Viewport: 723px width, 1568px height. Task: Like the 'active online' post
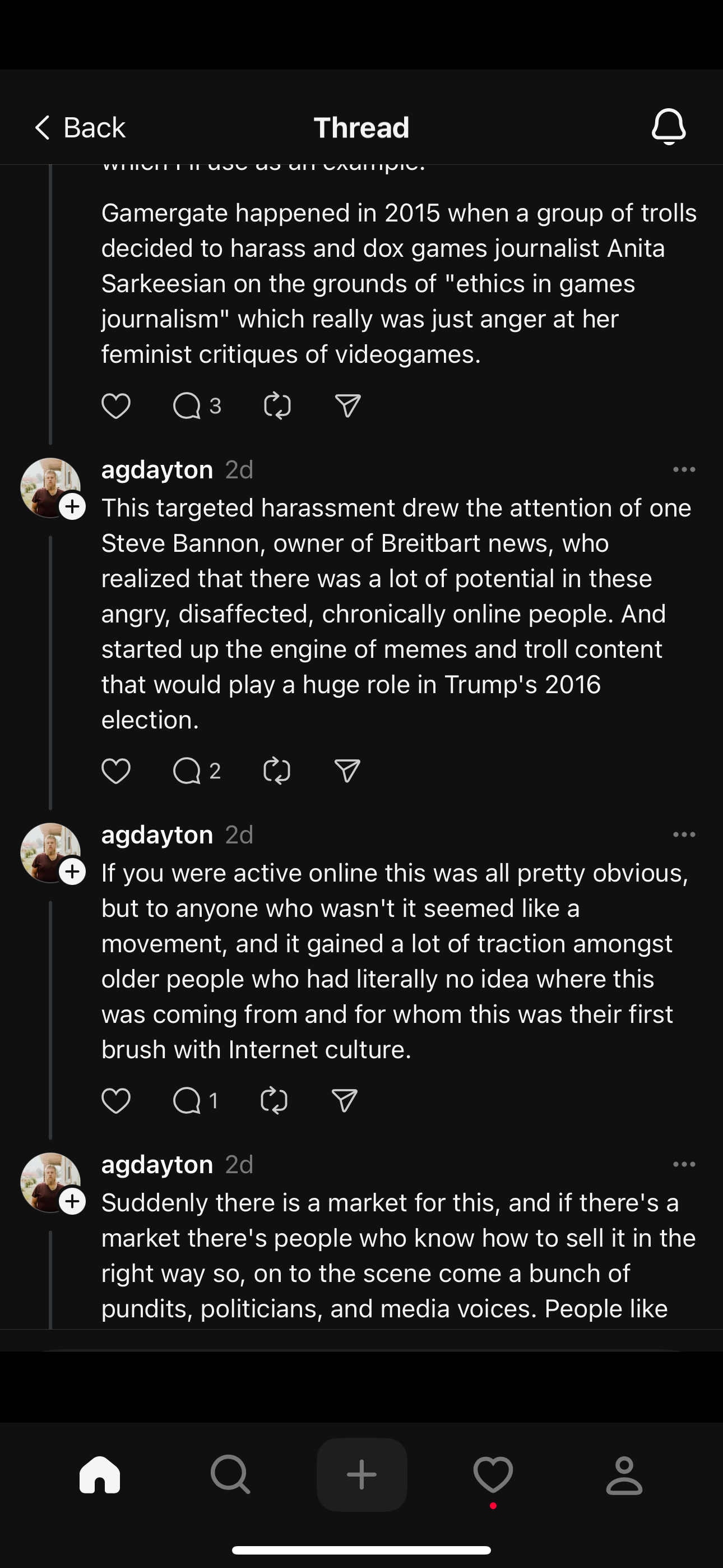tap(115, 1100)
